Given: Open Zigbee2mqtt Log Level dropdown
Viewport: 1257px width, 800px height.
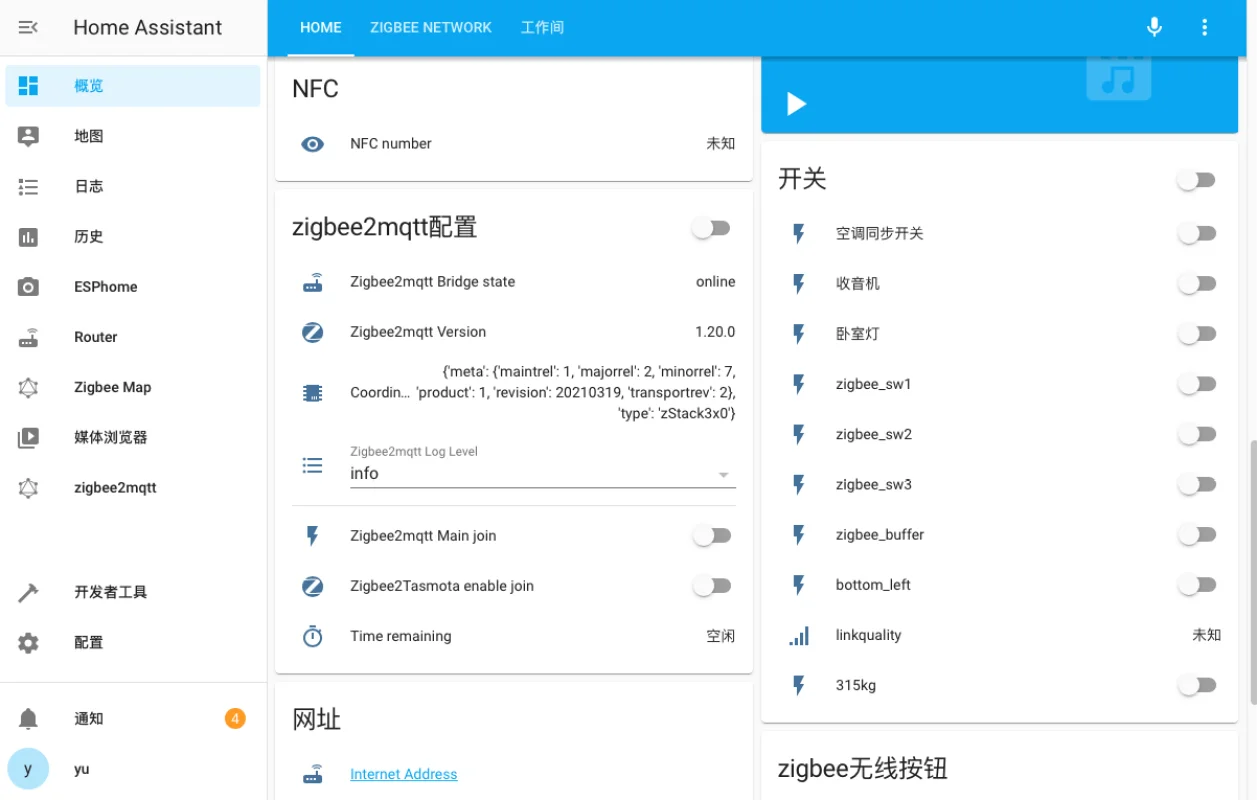Looking at the screenshot, I should pos(543,466).
